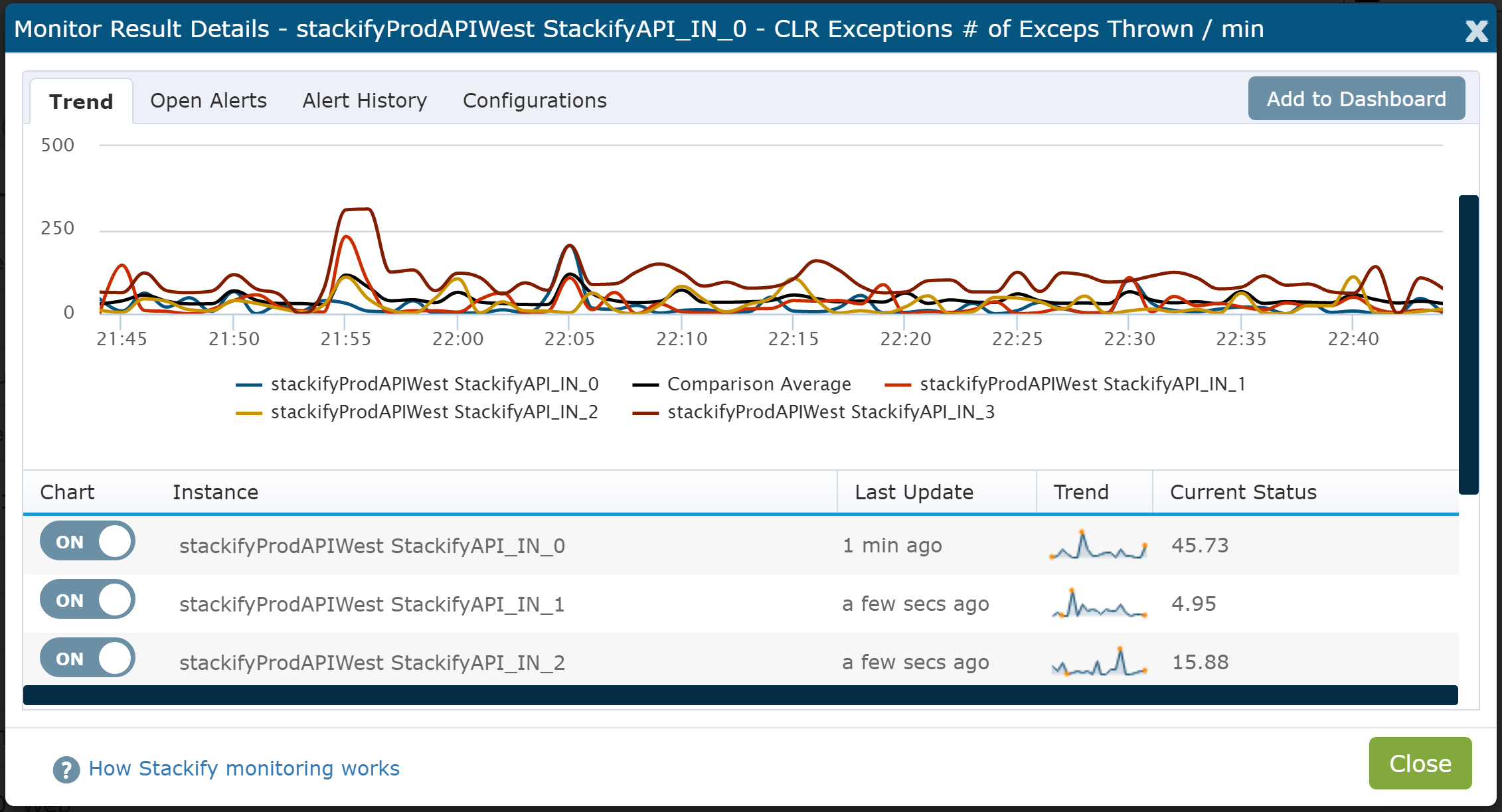This screenshot has width=1502, height=812.
Task: Open How Stackify monitoring works link
Action: [244, 768]
